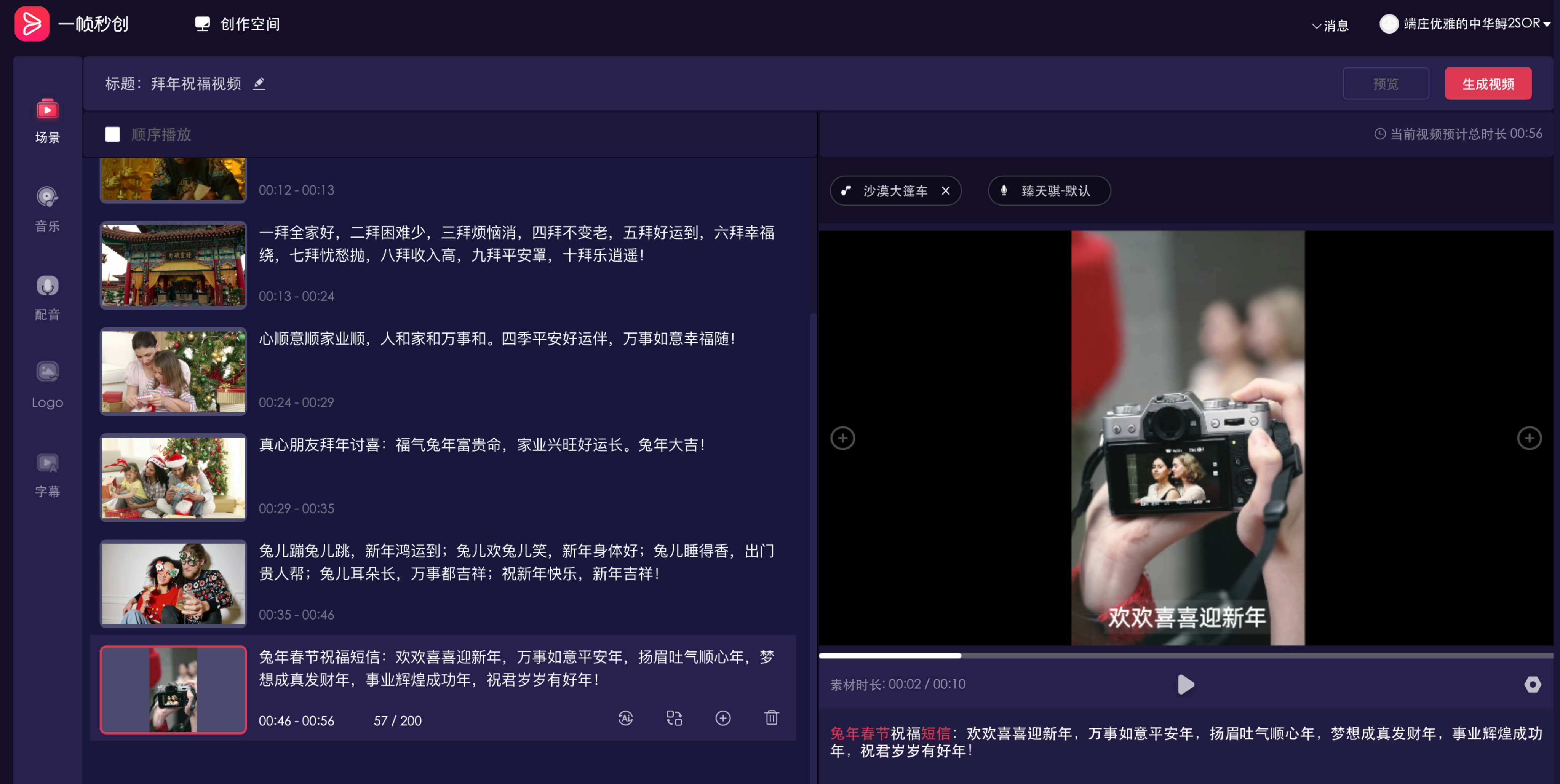Open the preview settings hexagon icon
This screenshot has height=784, width=1560.
point(1532,685)
